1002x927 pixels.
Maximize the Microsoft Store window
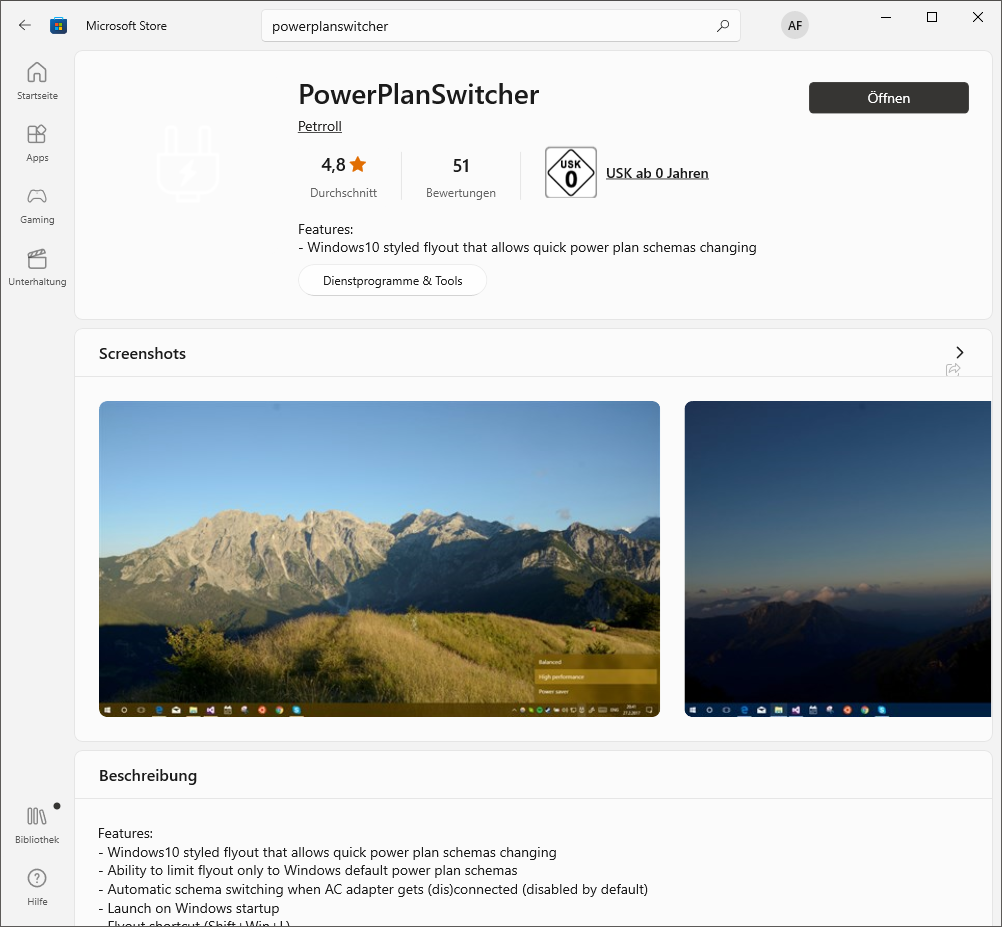coord(932,17)
